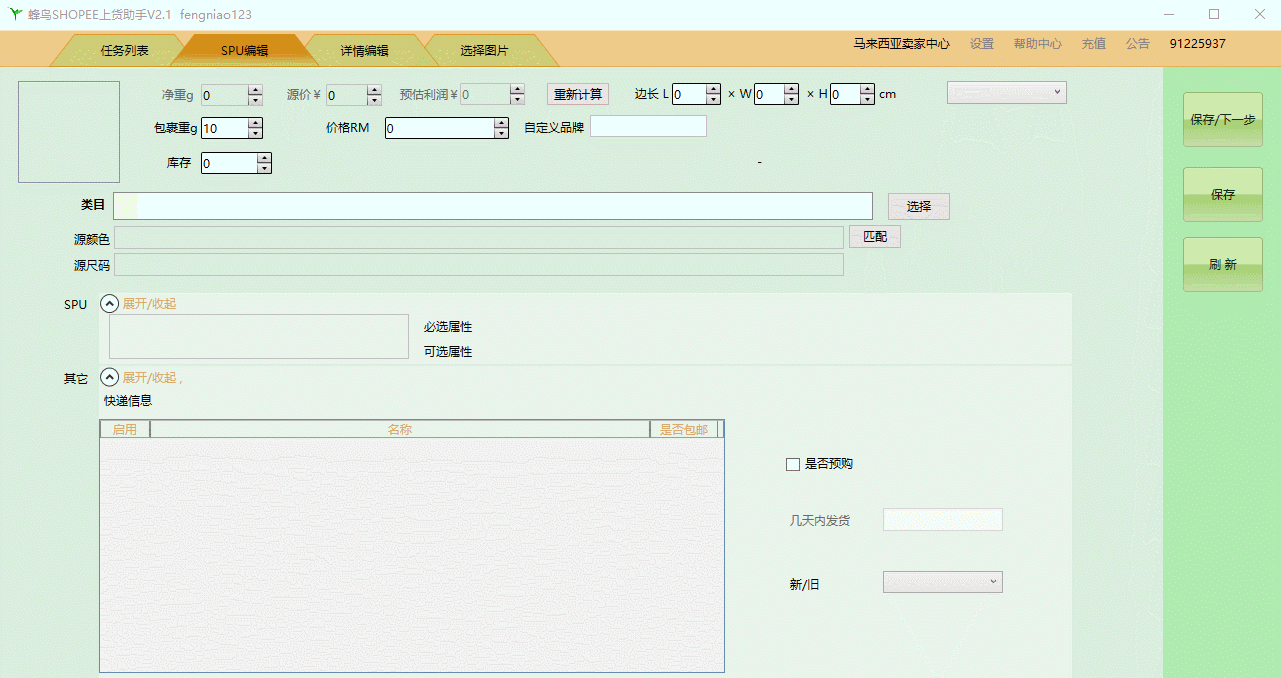
Task: Click the 刷新 button
Action: pos(1223,265)
